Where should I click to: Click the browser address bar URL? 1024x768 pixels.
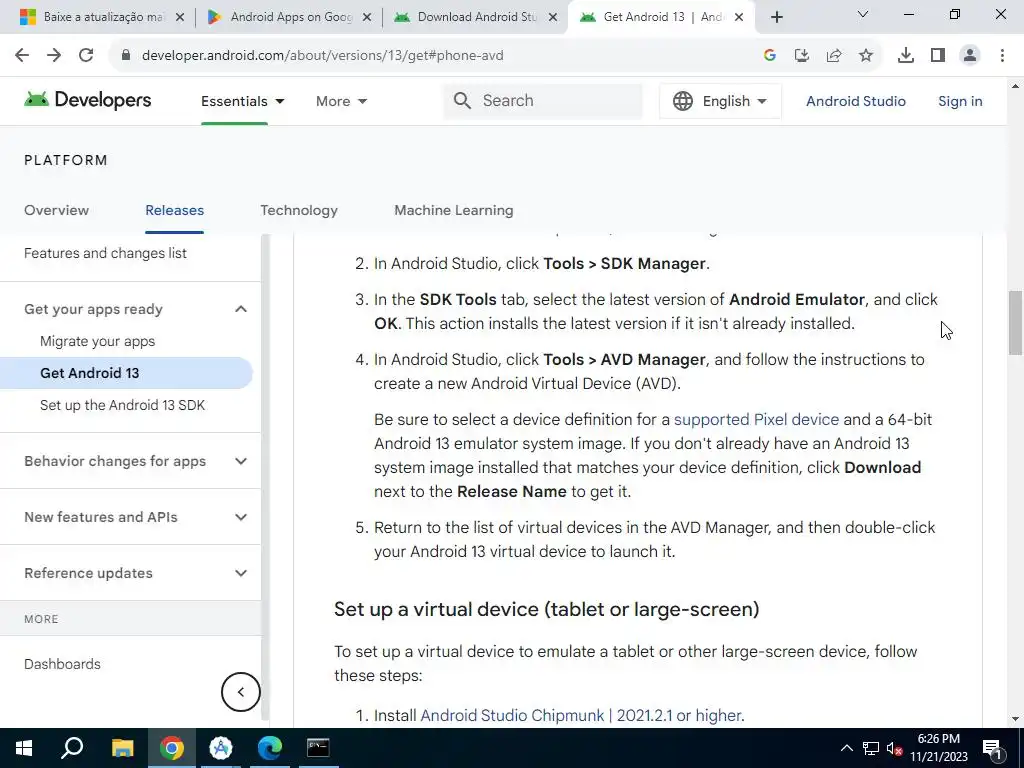[323, 56]
